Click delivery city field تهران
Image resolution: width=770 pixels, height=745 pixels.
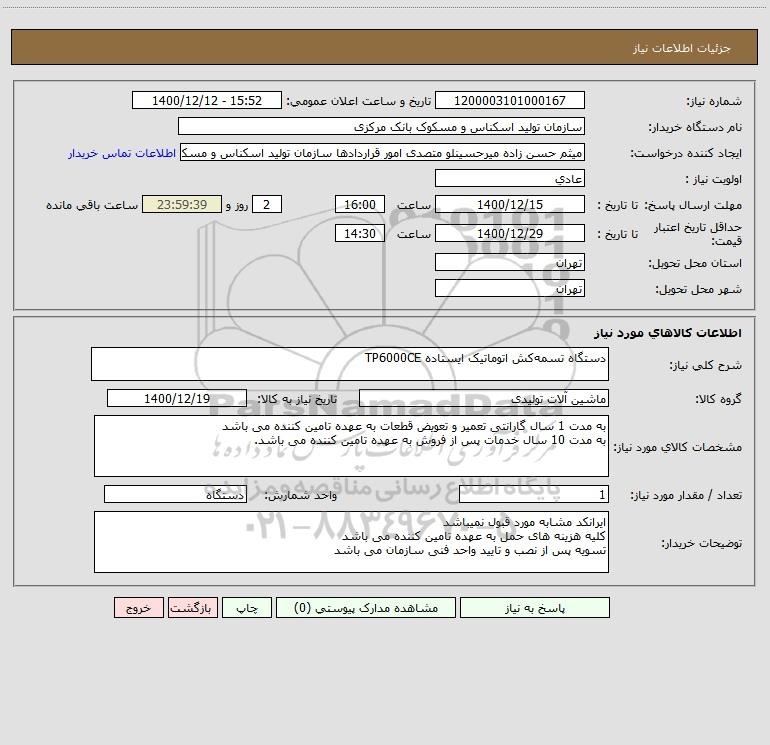point(510,288)
